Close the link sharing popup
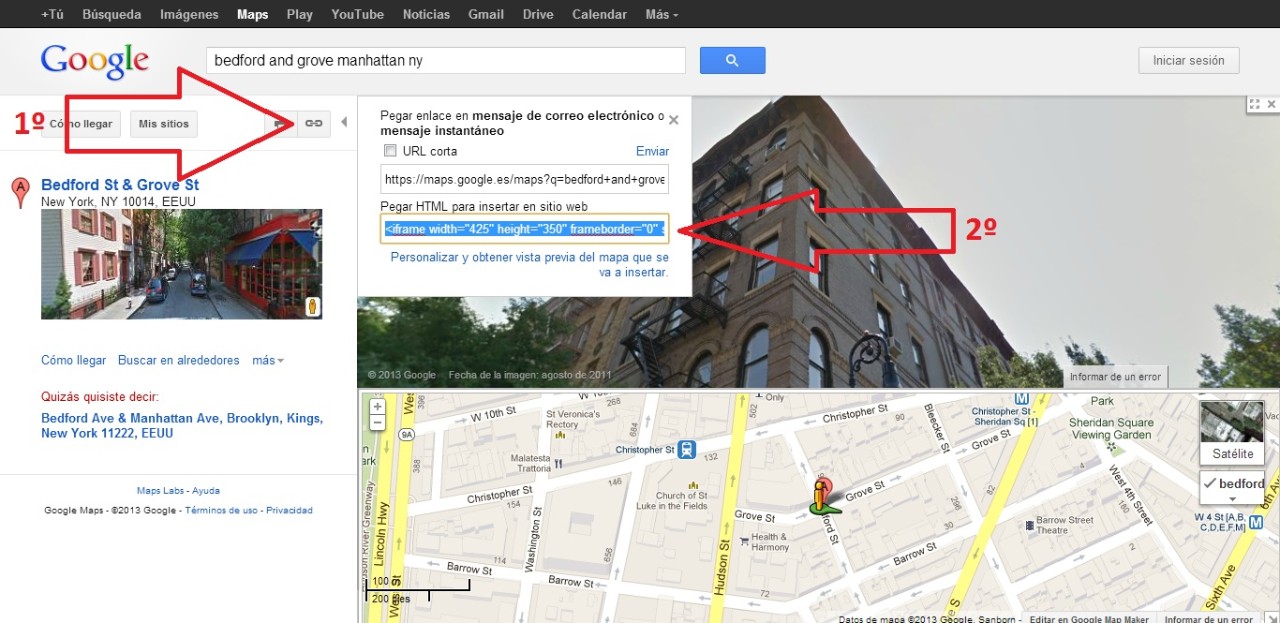Image resolution: width=1280 pixels, height=623 pixels. tap(673, 120)
